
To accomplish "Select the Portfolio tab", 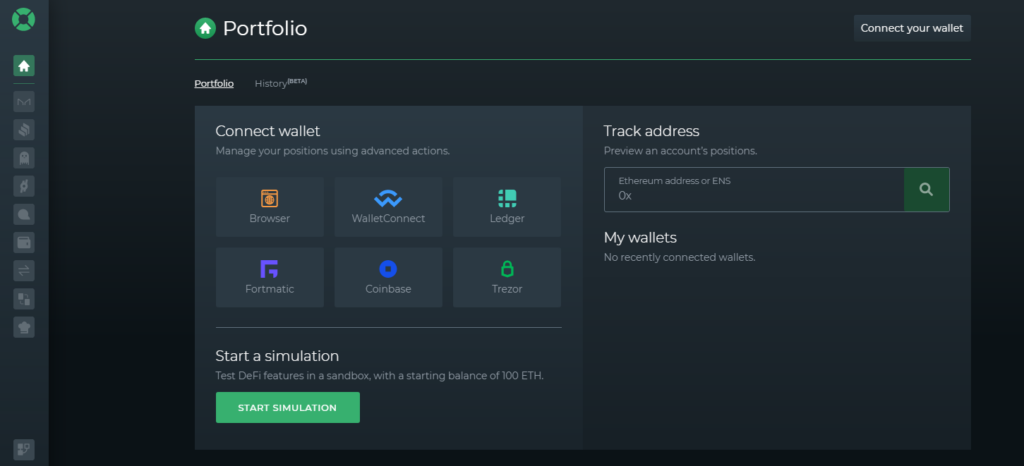I will tap(214, 84).
